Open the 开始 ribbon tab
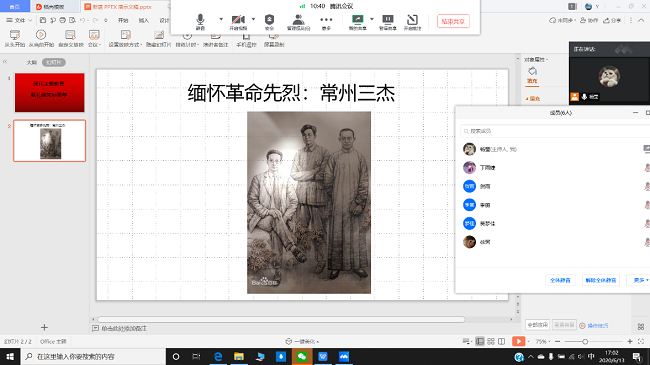650x365 pixels. pyautogui.click(x=123, y=20)
